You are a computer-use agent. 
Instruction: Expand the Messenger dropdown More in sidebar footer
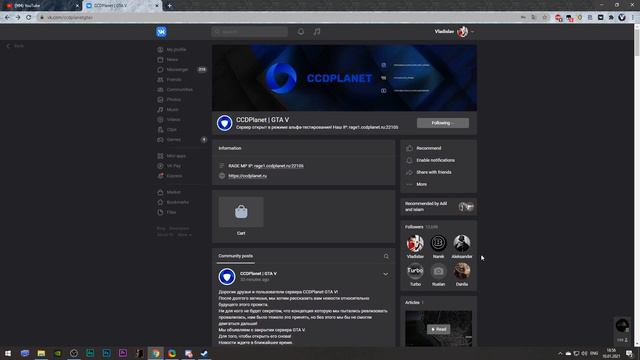coord(184,235)
